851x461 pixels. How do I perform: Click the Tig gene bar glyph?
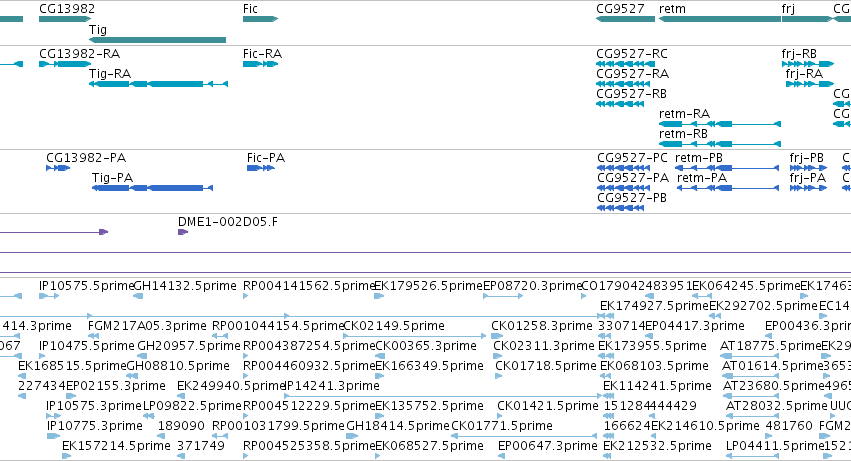(x=157, y=40)
